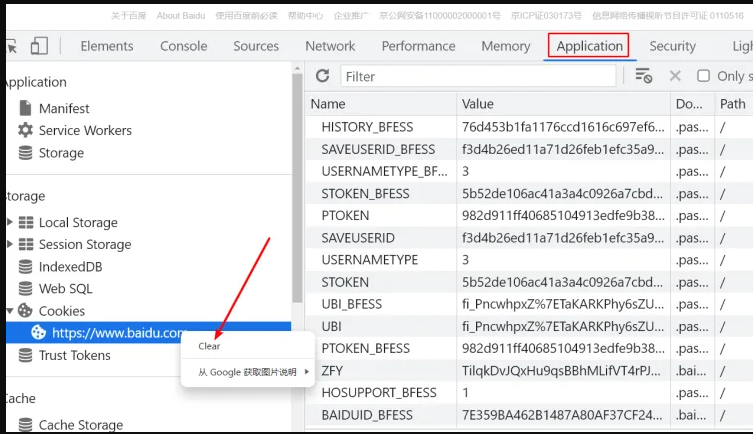
Task: Expand the Local Storage tree node
Action: [10, 222]
